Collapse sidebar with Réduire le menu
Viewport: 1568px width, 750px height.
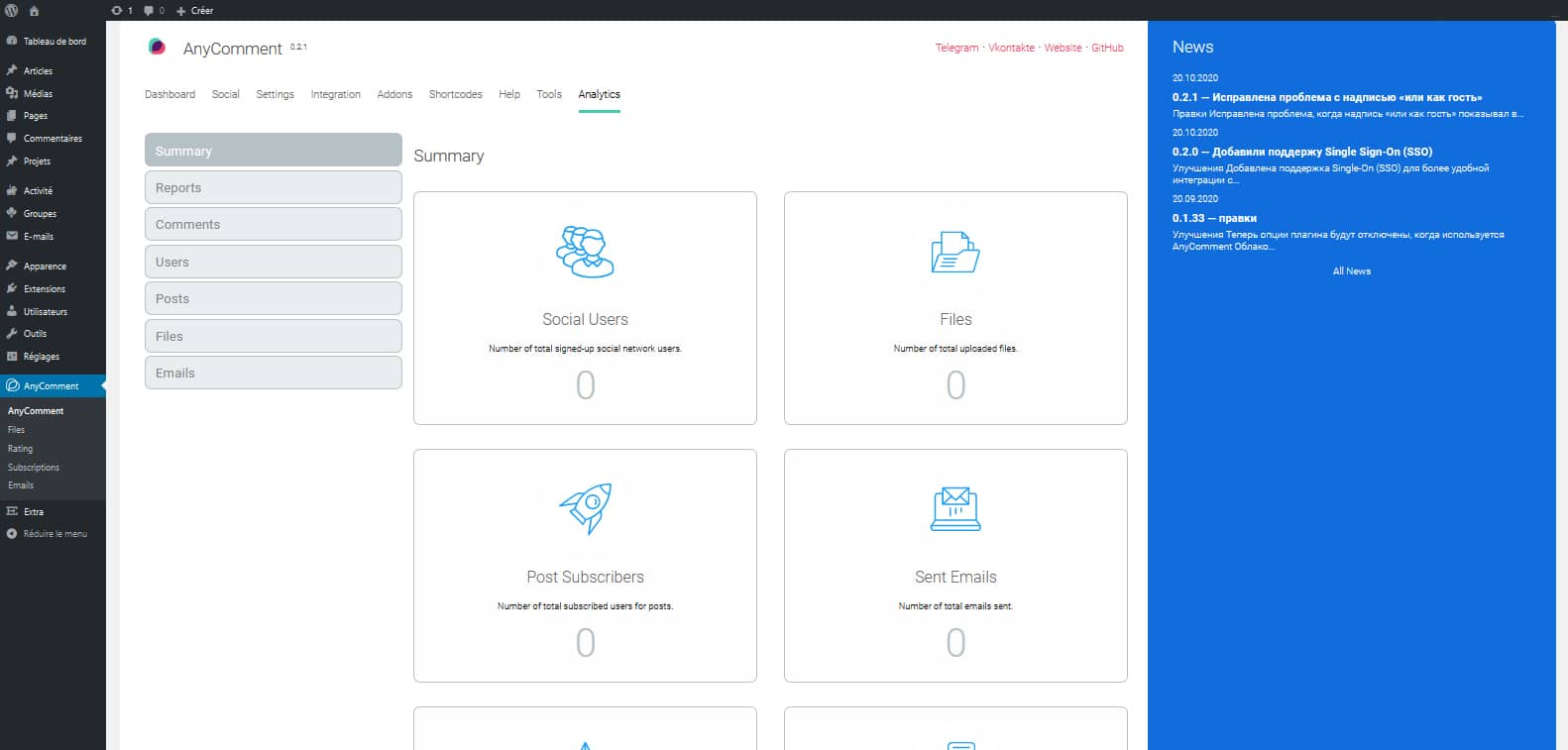pyautogui.click(x=55, y=534)
